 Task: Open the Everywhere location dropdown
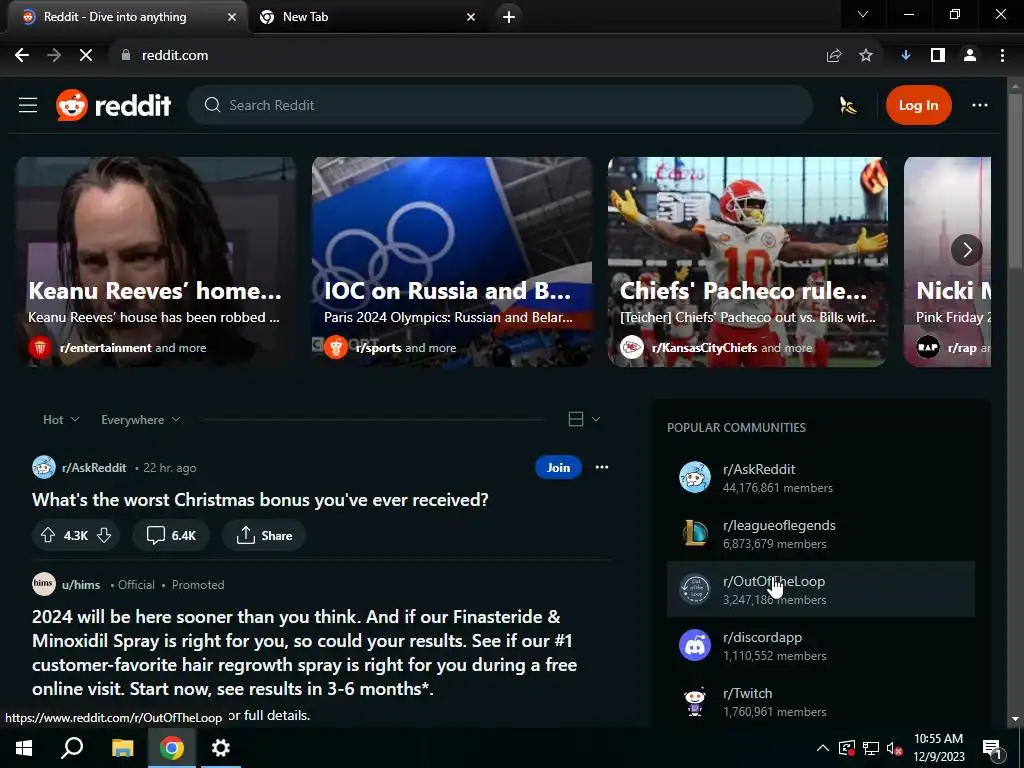[140, 419]
